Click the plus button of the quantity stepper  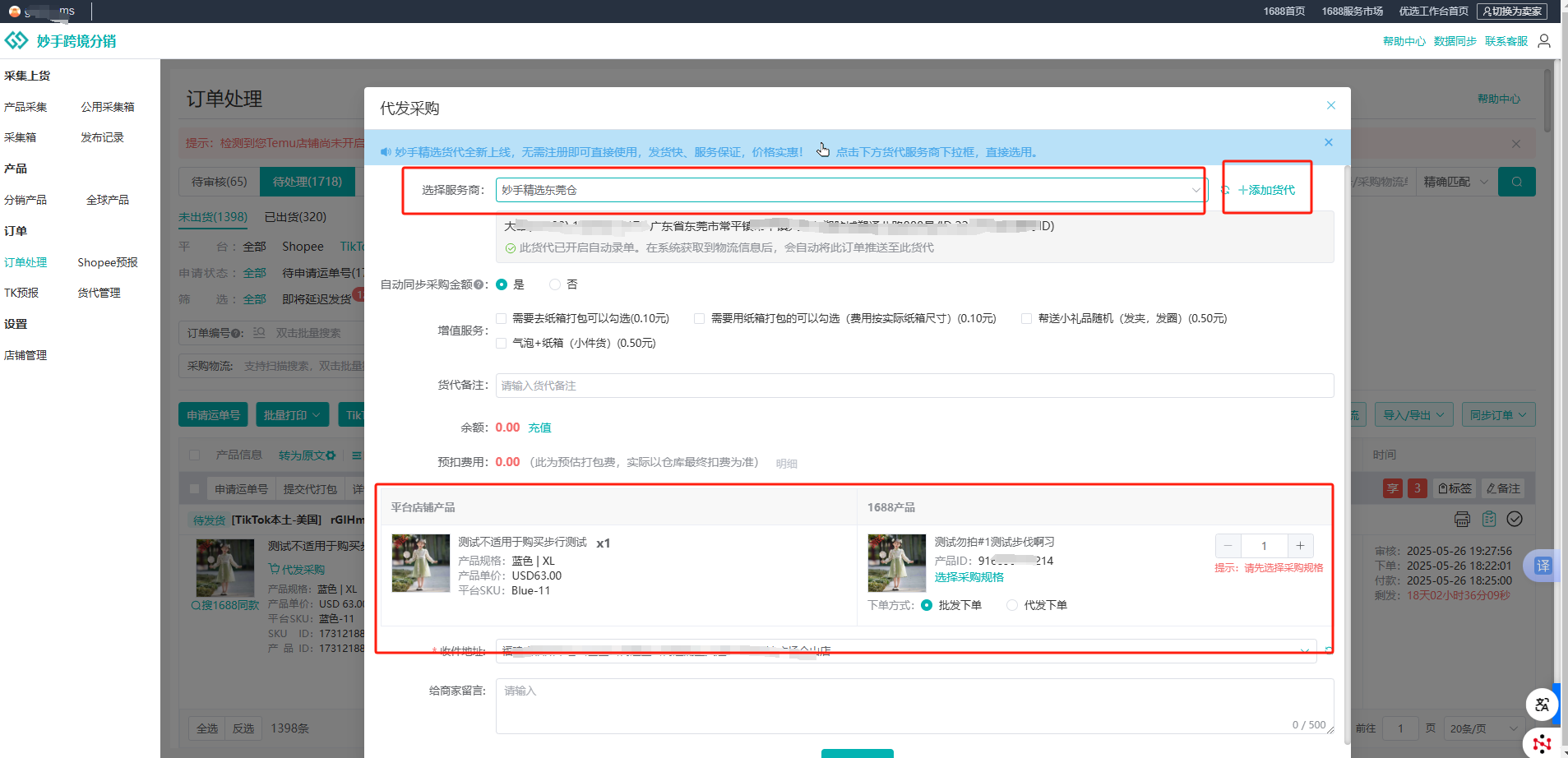coord(1300,546)
